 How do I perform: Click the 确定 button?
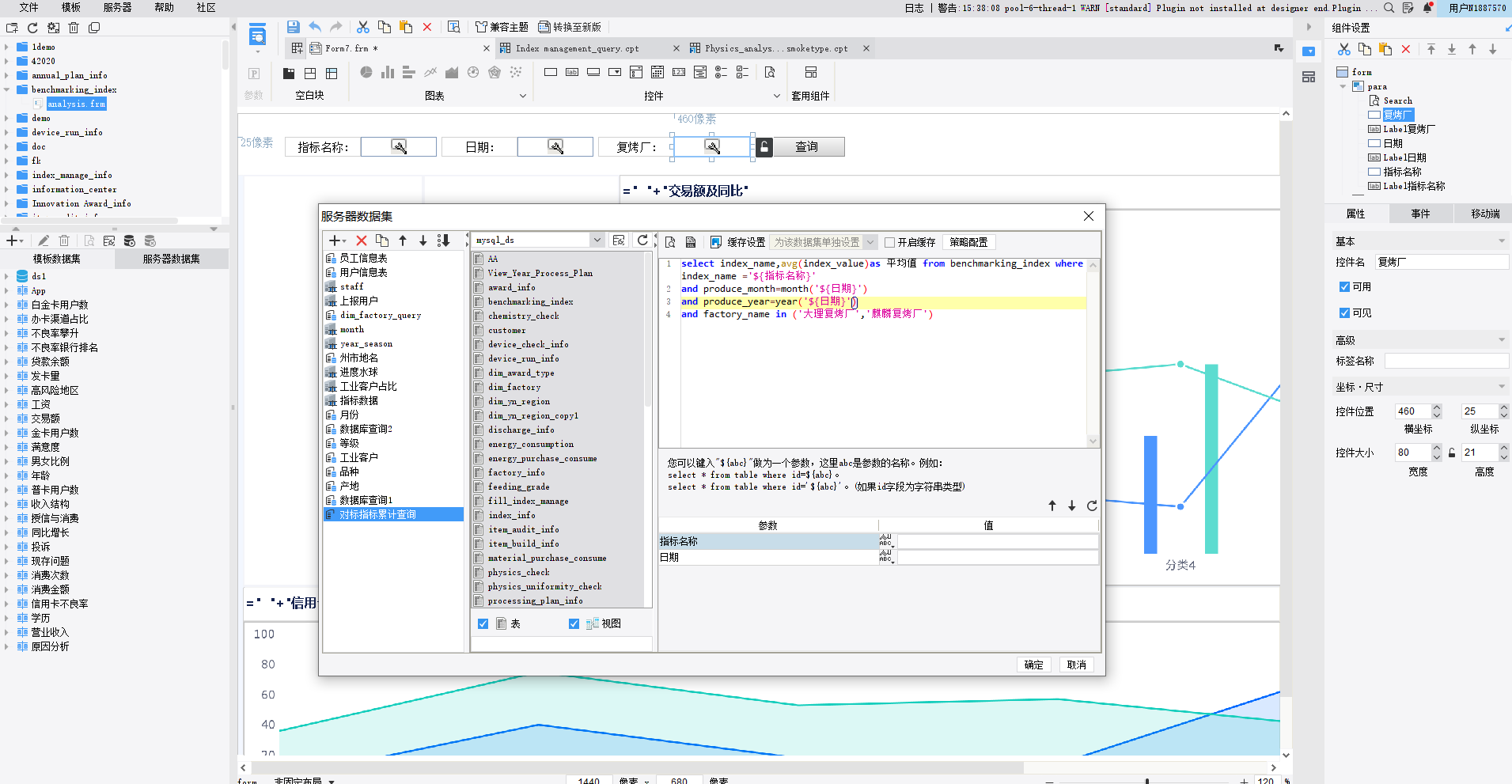(1033, 665)
